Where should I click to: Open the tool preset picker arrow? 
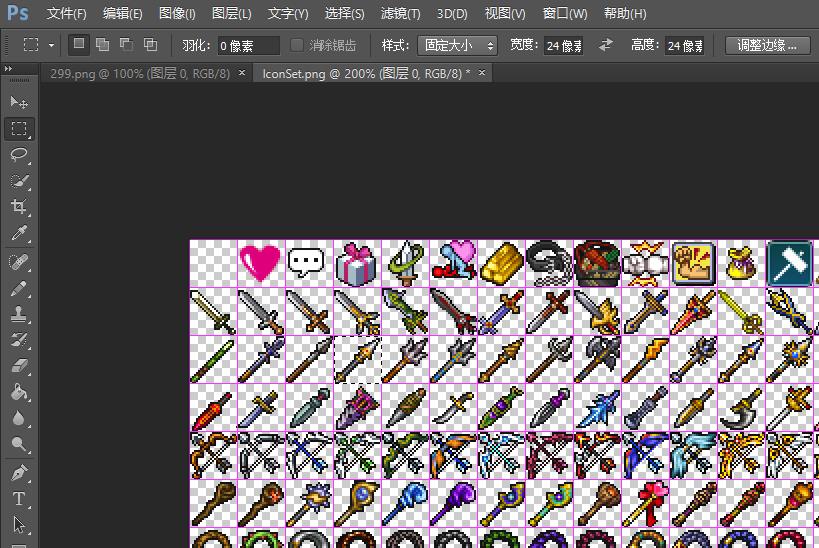(x=51, y=45)
